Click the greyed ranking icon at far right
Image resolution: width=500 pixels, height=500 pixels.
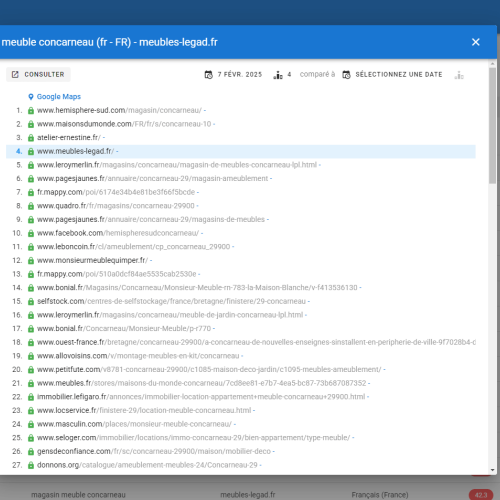pyautogui.click(x=459, y=75)
